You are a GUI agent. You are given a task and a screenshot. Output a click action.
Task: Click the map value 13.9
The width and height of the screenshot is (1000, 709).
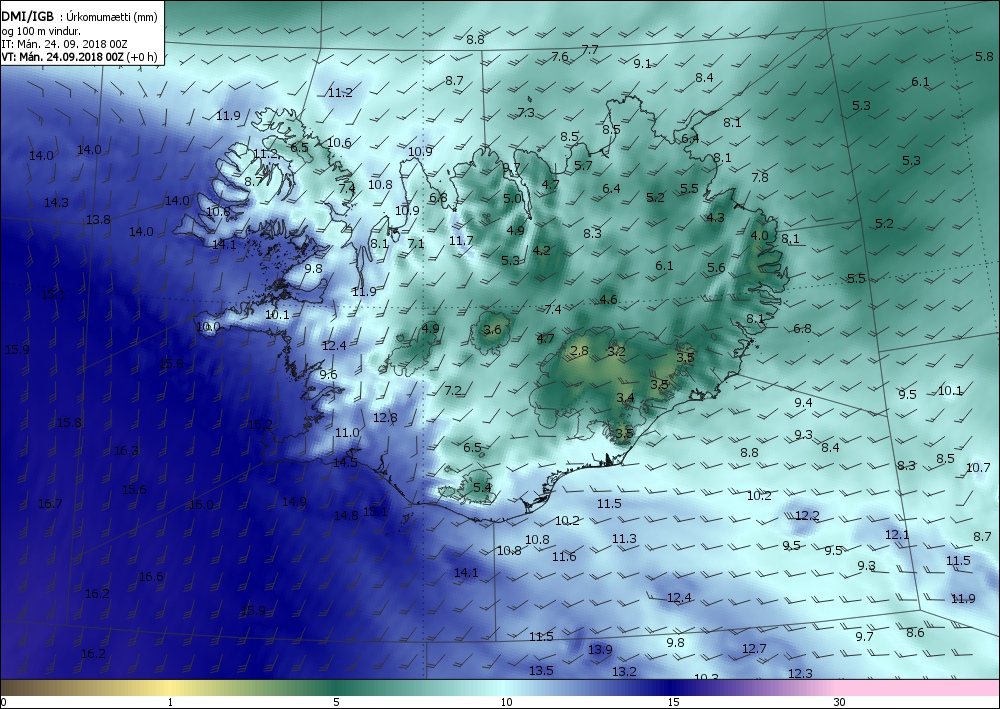tap(600, 649)
